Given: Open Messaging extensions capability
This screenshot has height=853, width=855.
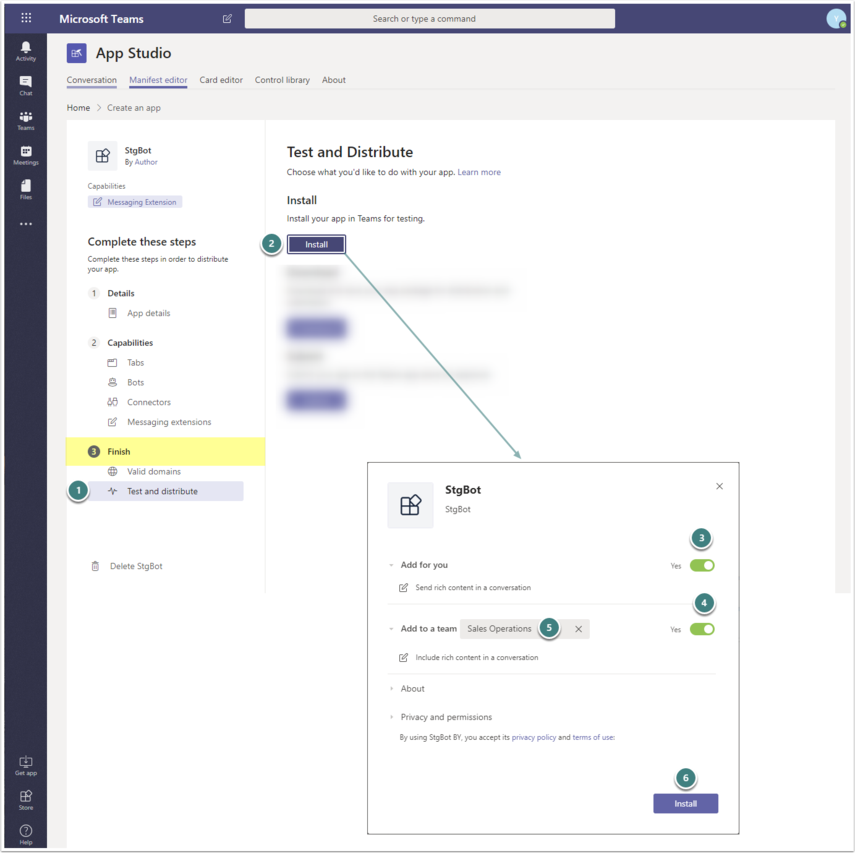Looking at the screenshot, I should pyautogui.click(x=169, y=422).
